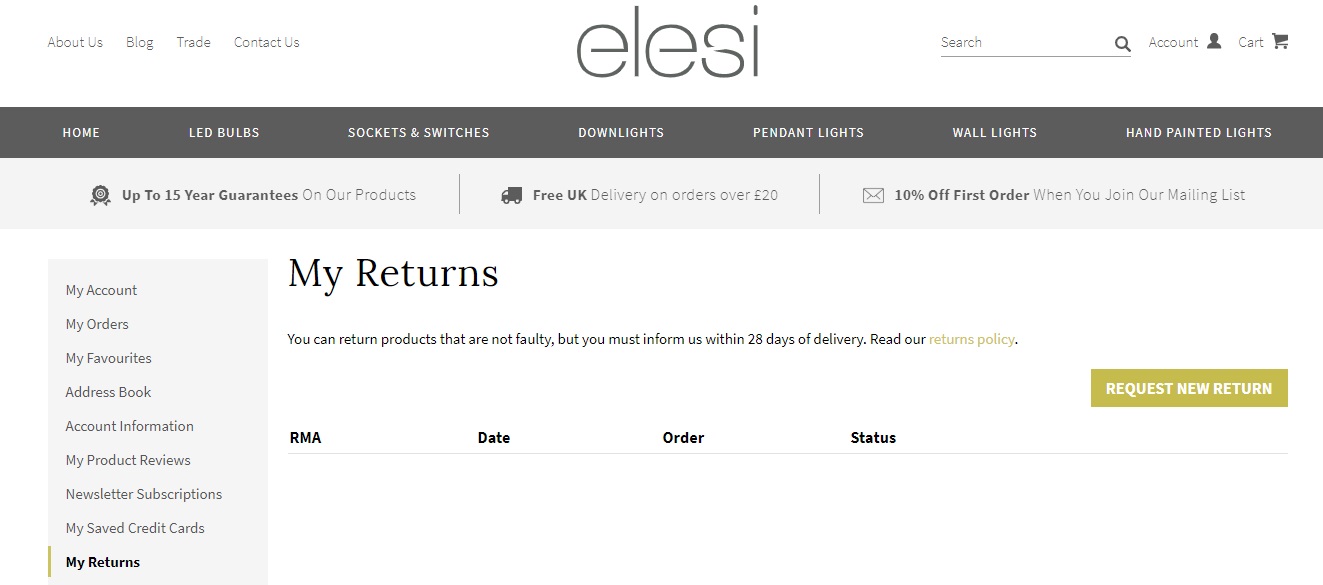Open My Orders in sidebar
The height and width of the screenshot is (585, 1323).
point(97,324)
